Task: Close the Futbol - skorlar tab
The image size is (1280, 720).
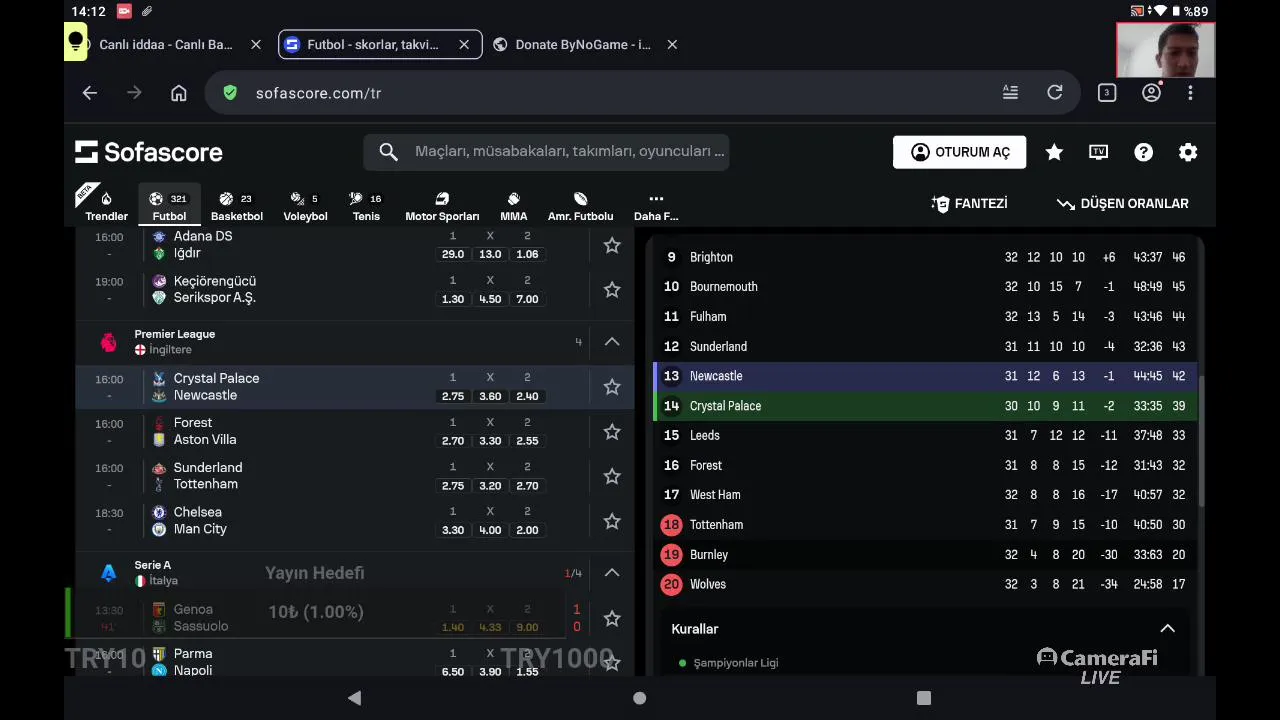Action: point(464,45)
